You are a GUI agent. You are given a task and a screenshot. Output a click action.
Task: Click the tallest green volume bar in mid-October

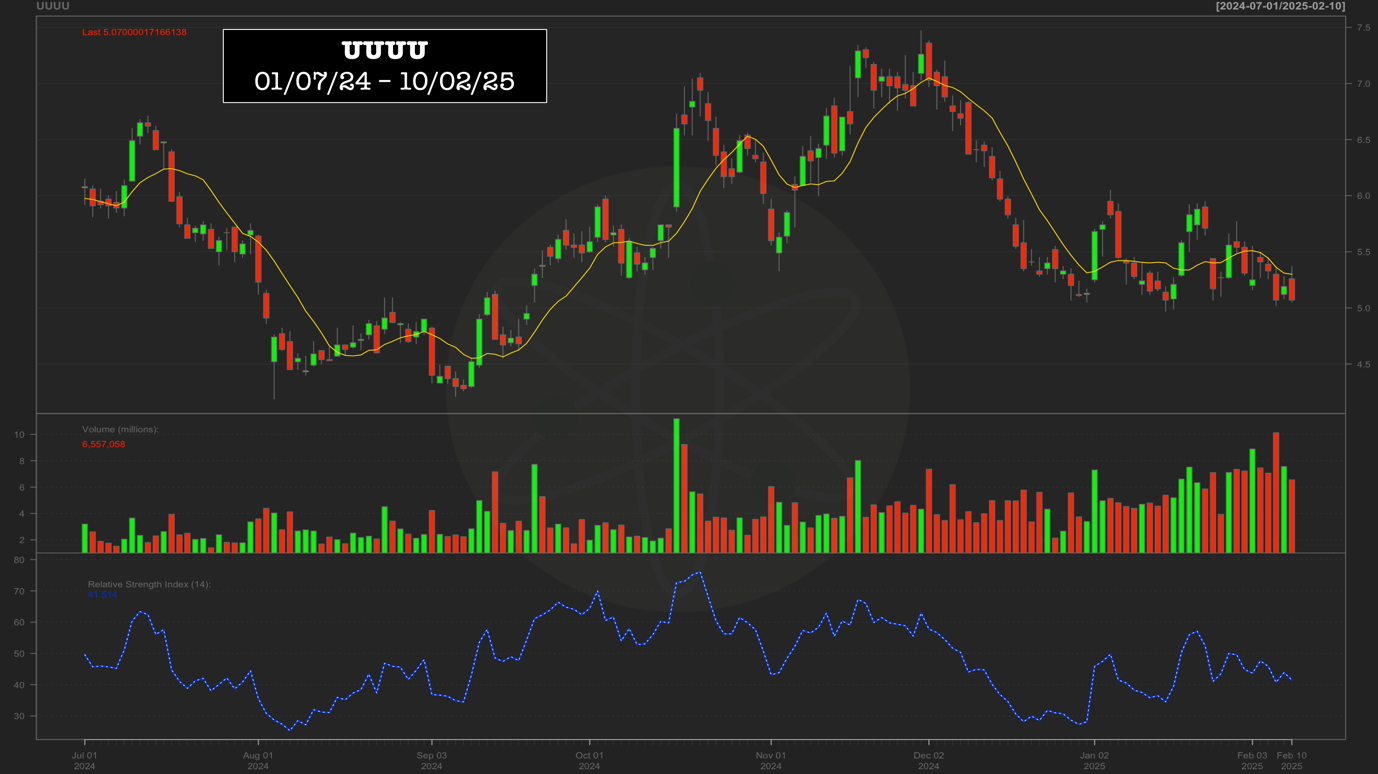coord(676,485)
